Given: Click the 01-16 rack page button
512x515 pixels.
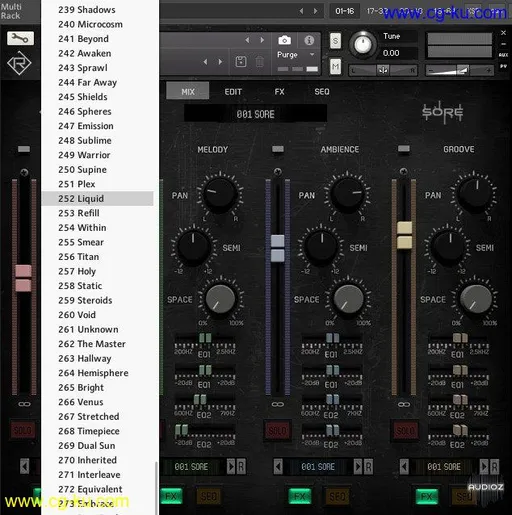Looking at the screenshot, I should 345,11.
